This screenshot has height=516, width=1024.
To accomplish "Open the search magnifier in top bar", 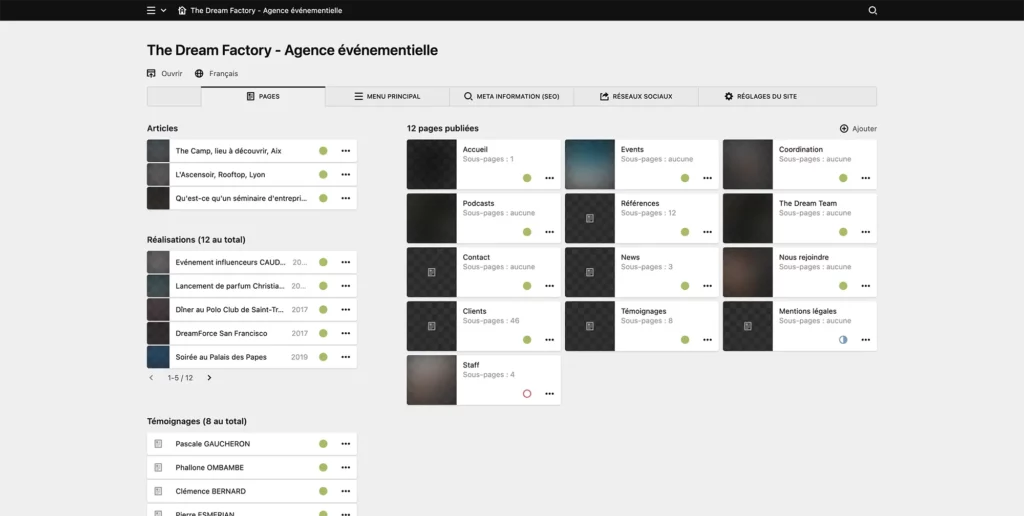I will pos(872,10).
